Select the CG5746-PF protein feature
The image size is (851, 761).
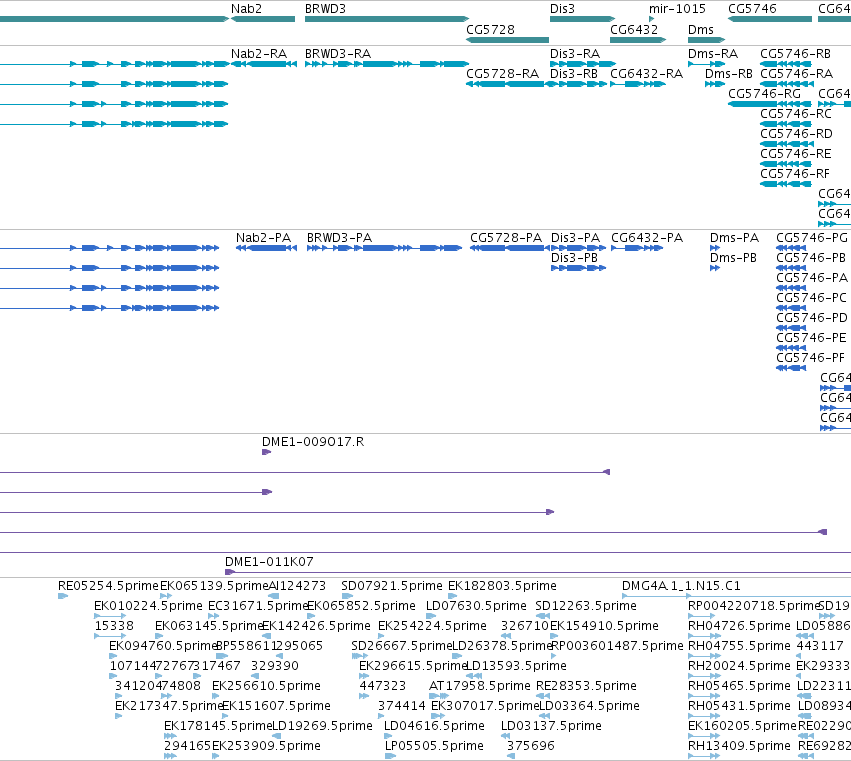791,368
